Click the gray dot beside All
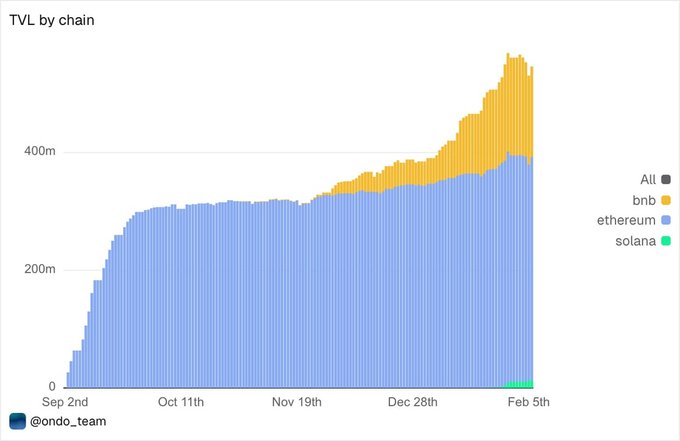Viewport: 680px width, 441px height. tap(666, 180)
